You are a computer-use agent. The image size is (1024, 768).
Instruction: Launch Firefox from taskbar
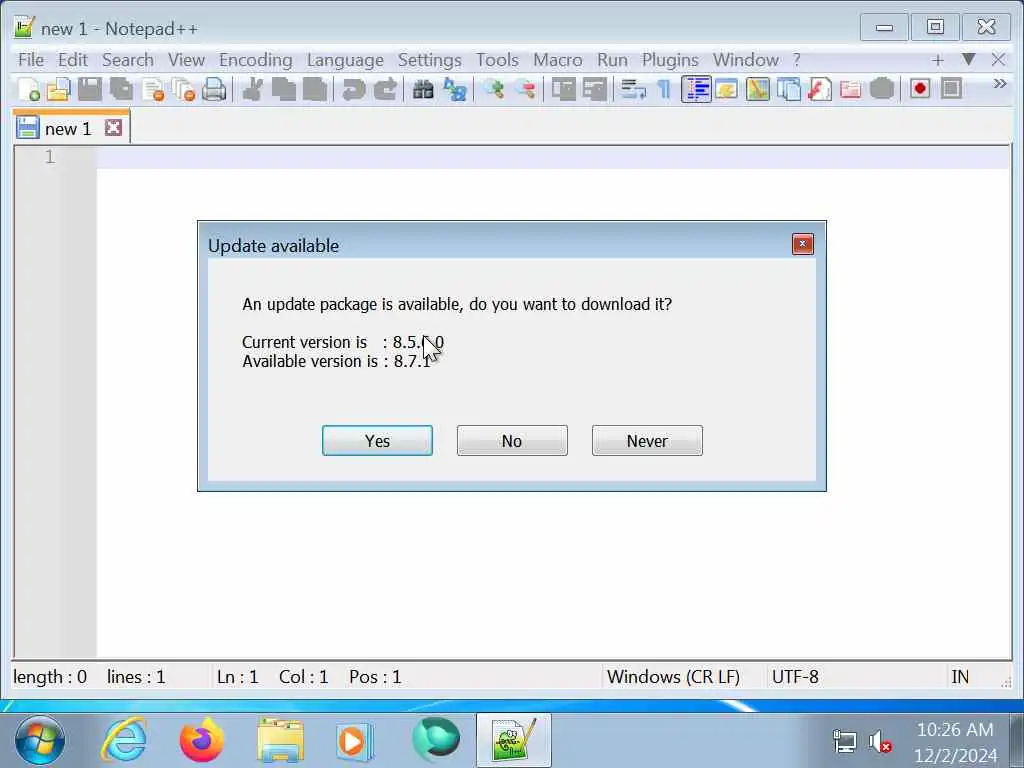pos(202,741)
